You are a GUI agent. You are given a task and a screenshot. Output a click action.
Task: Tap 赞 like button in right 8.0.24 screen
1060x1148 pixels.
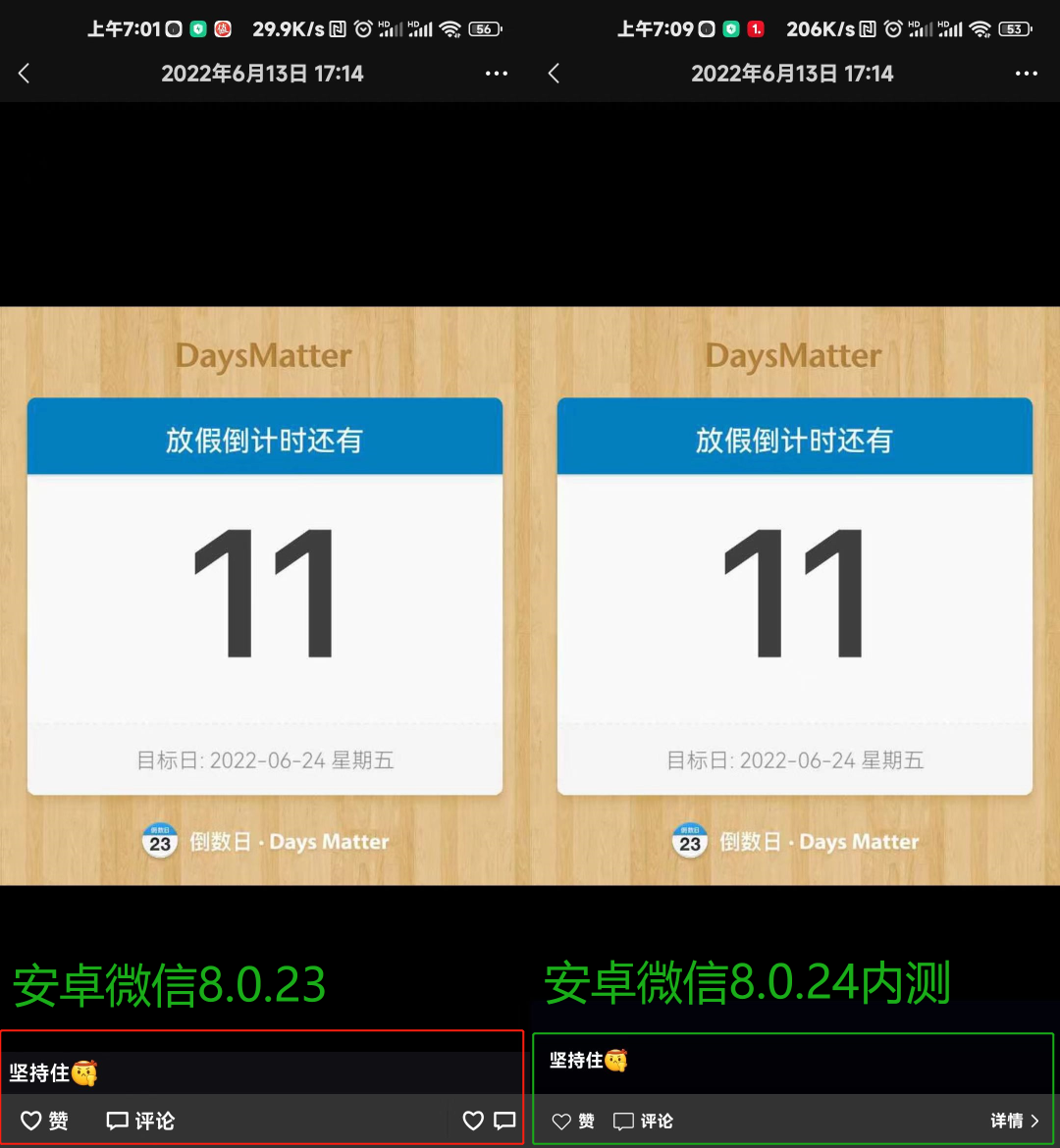coord(573,1121)
